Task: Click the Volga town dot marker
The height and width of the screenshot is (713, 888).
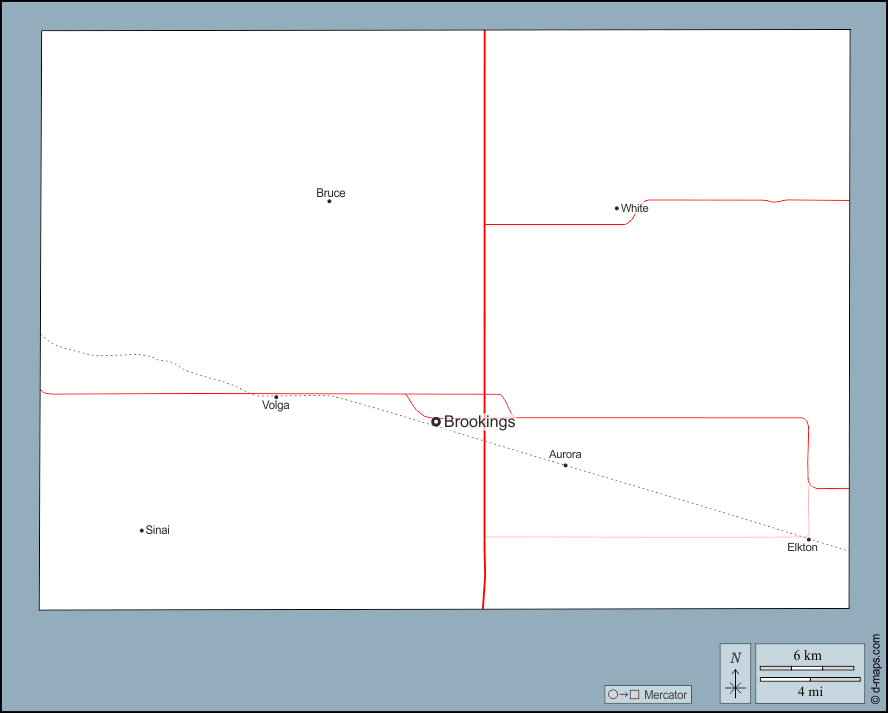Action: click(x=276, y=397)
